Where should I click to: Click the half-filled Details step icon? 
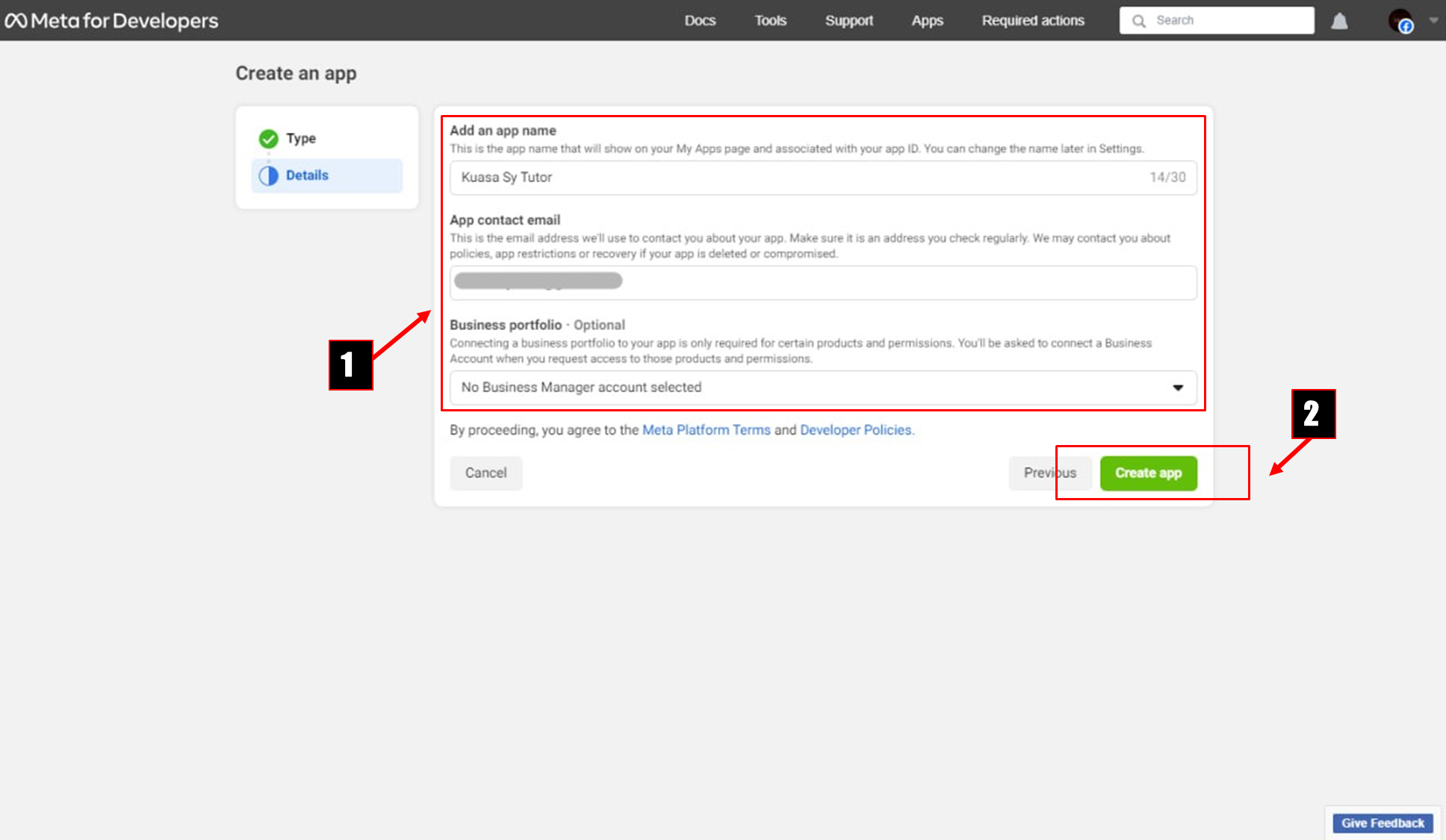point(268,175)
